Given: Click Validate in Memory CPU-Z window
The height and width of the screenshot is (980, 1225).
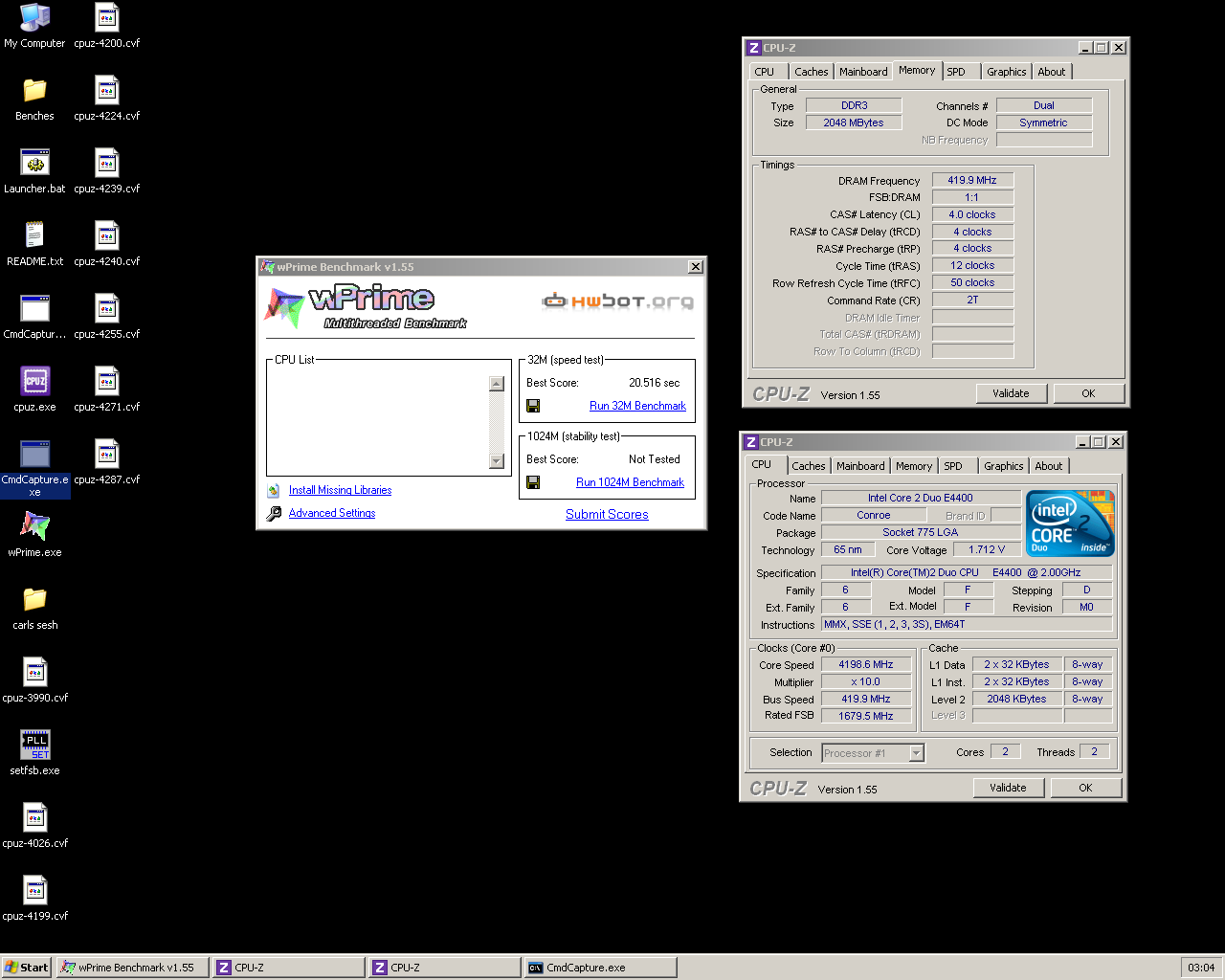Looking at the screenshot, I should click(x=1011, y=393).
